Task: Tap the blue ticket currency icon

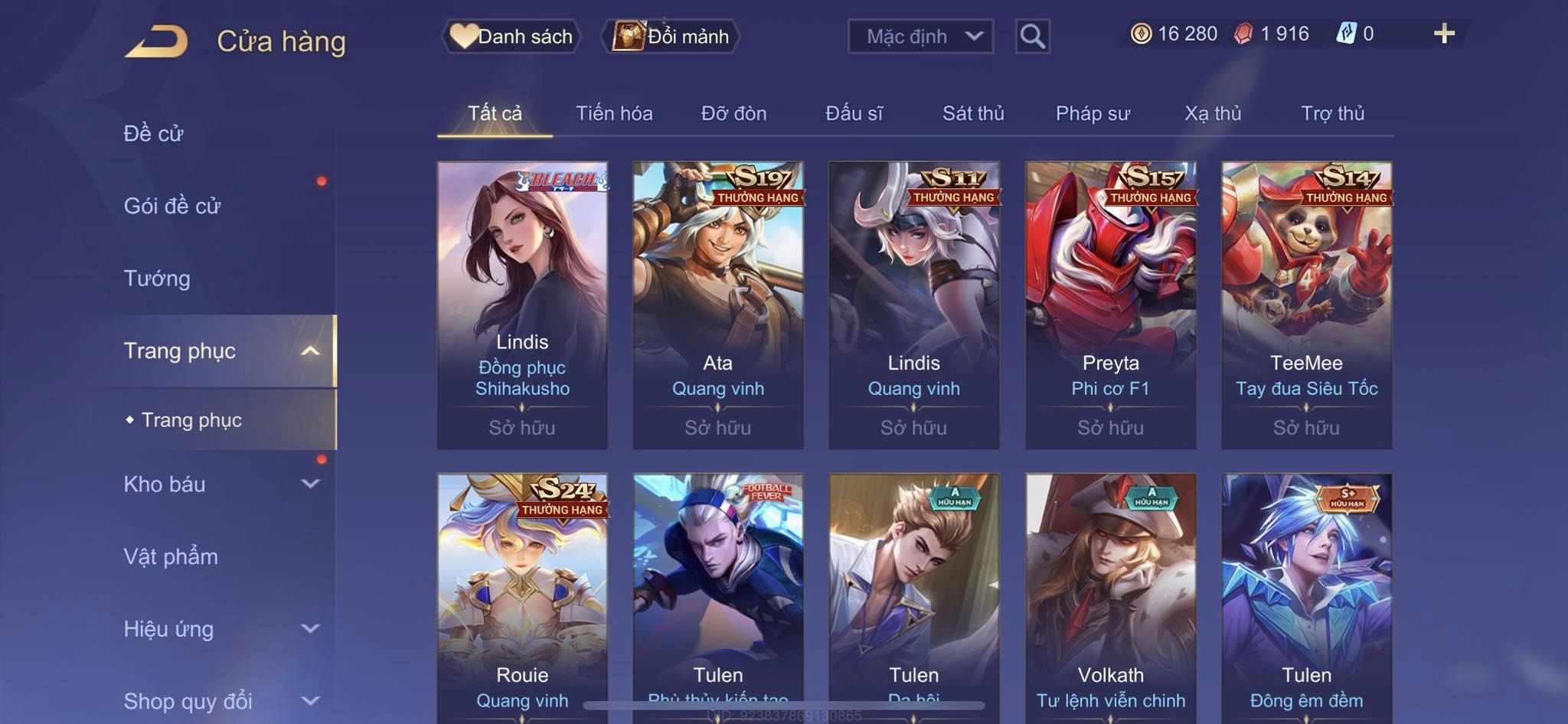Action: point(1347,34)
